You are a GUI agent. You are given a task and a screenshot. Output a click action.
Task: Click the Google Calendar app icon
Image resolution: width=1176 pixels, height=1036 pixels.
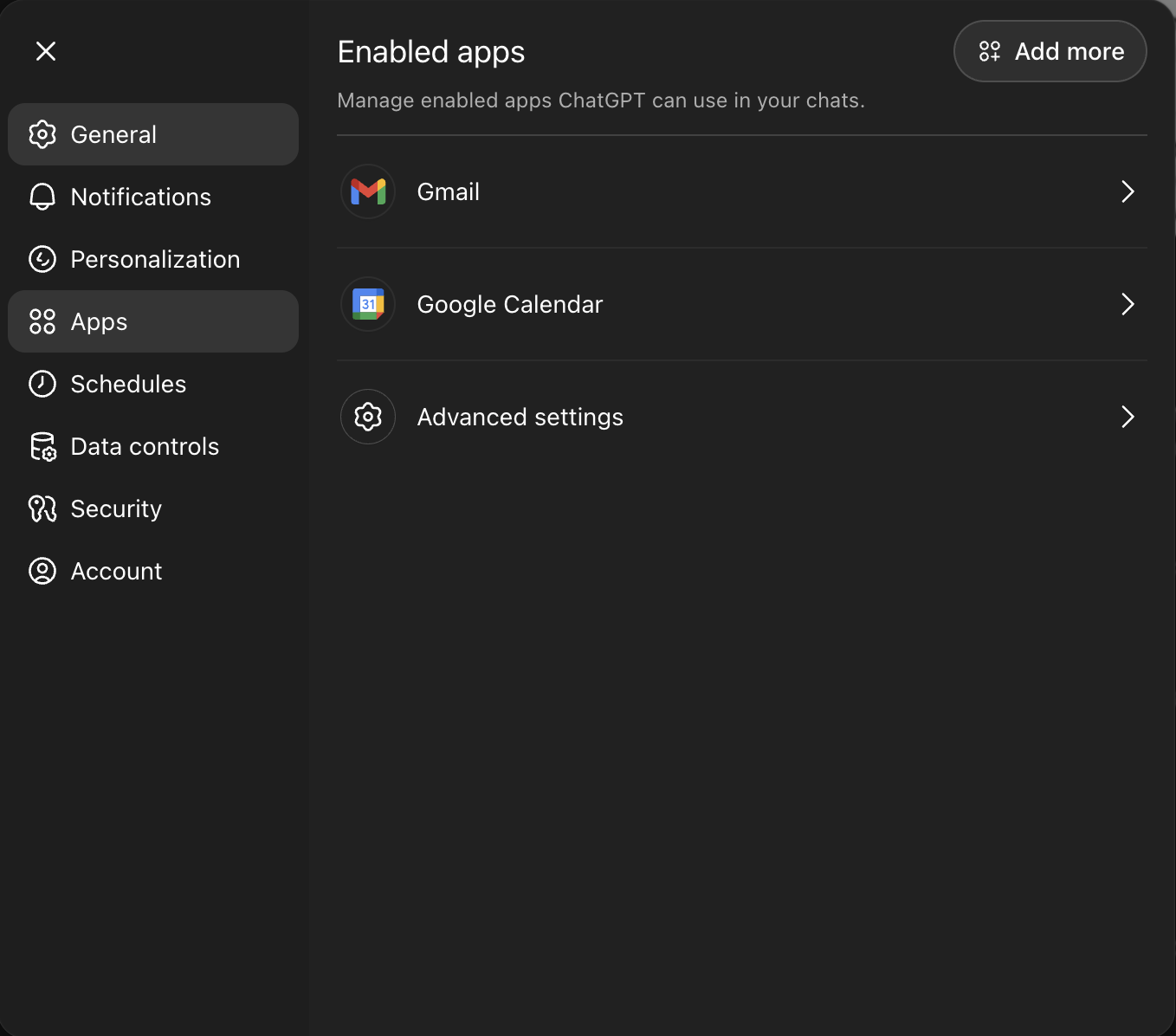pyautogui.click(x=368, y=304)
